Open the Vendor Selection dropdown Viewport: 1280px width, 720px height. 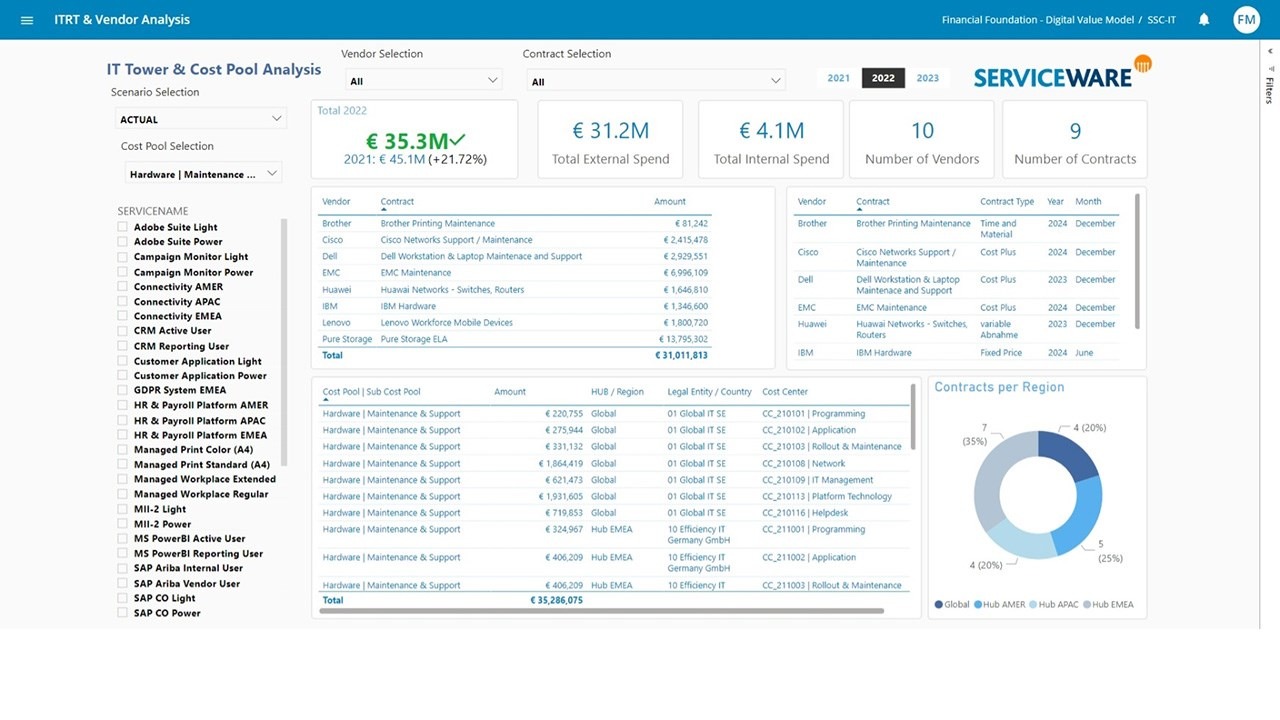click(423, 81)
